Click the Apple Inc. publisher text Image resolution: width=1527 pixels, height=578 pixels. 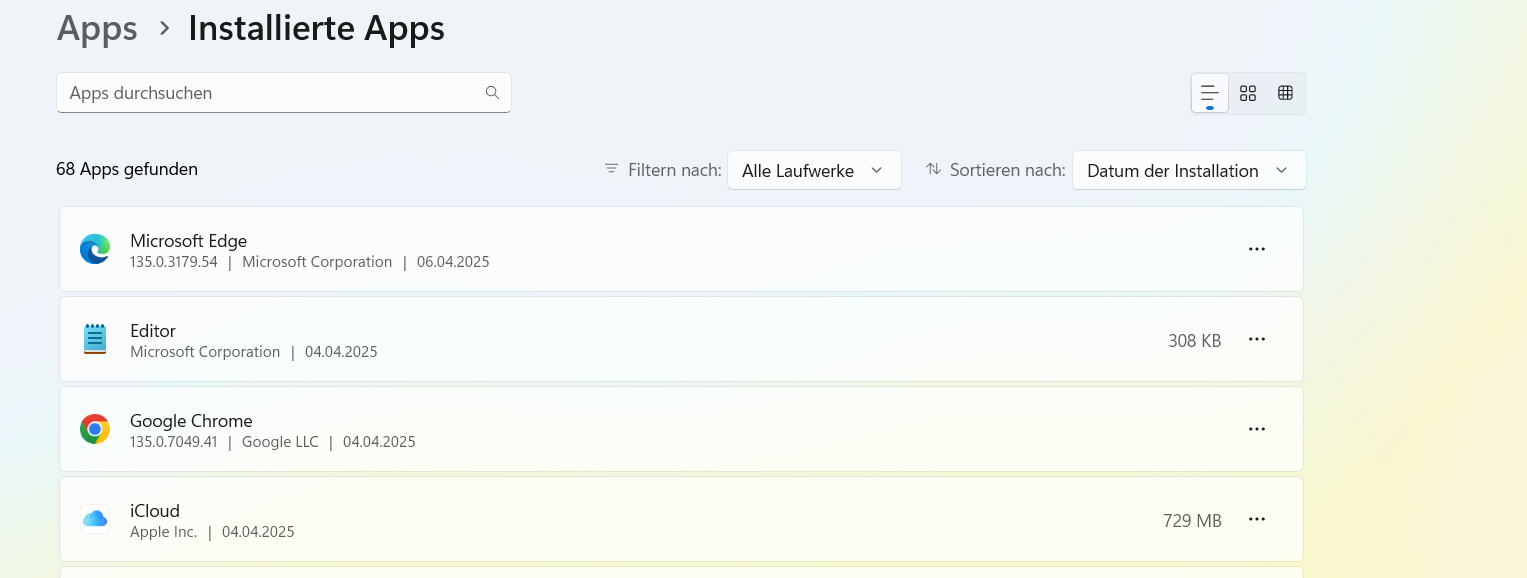point(164,532)
